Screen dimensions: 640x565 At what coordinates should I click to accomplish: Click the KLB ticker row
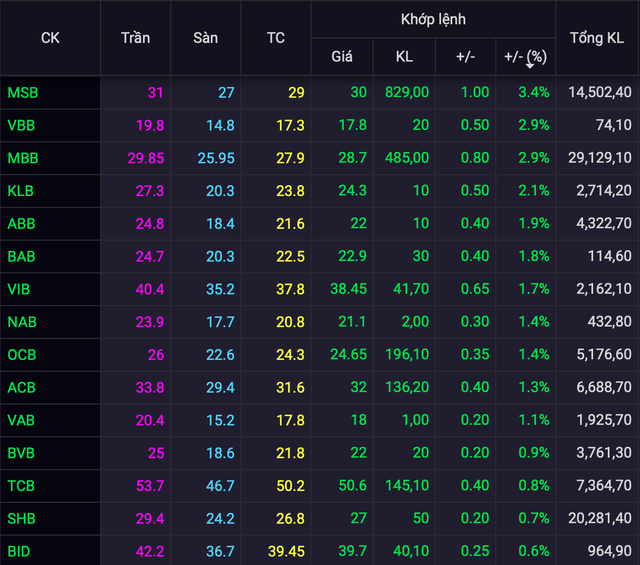click(21, 191)
